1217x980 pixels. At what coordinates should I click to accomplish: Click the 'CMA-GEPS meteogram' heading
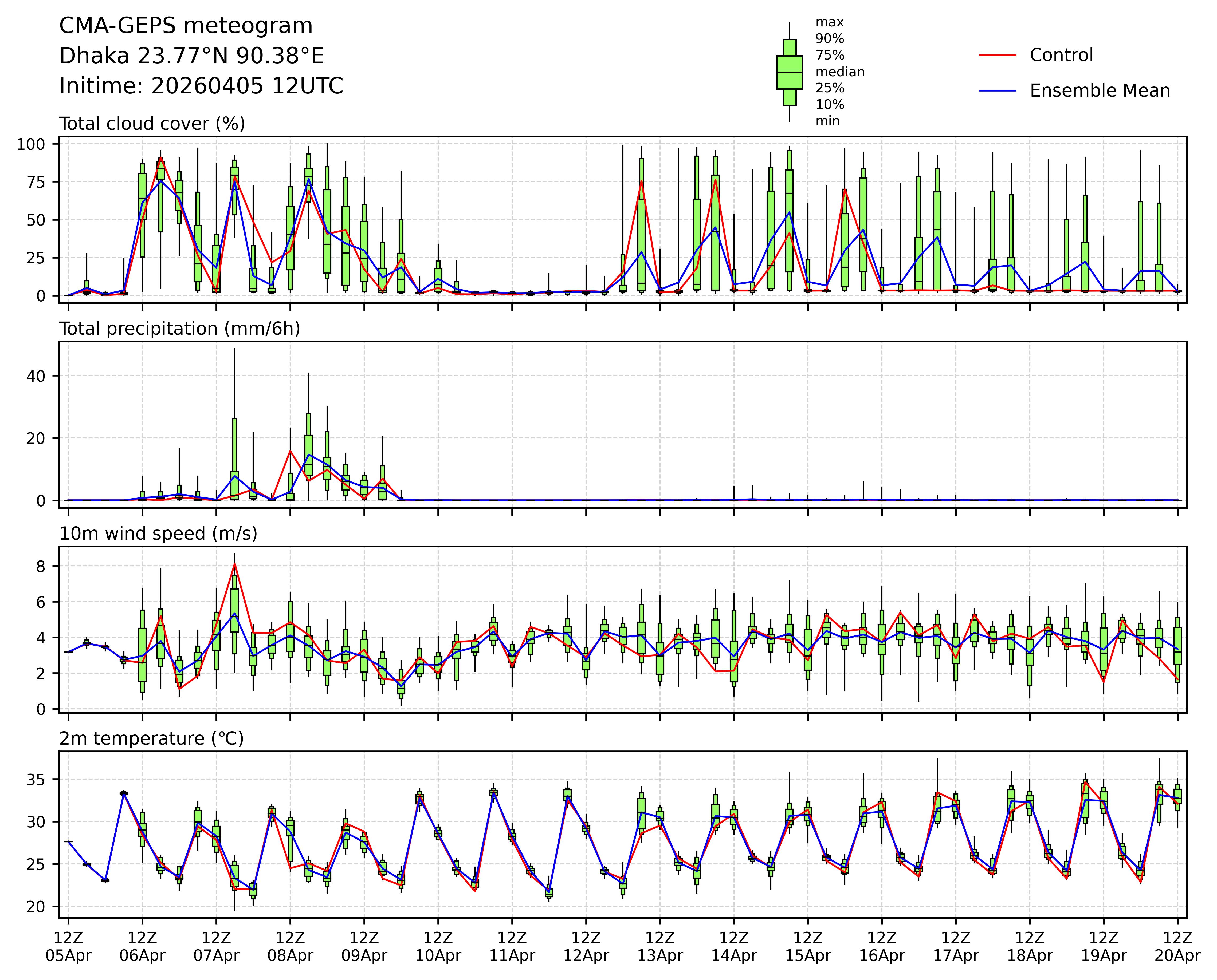click(x=186, y=26)
